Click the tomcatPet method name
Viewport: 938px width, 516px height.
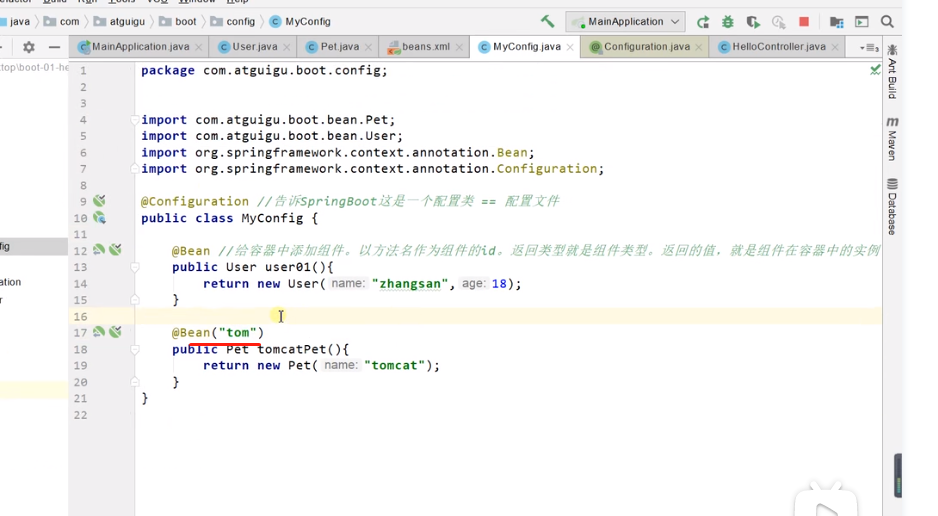click(292, 349)
